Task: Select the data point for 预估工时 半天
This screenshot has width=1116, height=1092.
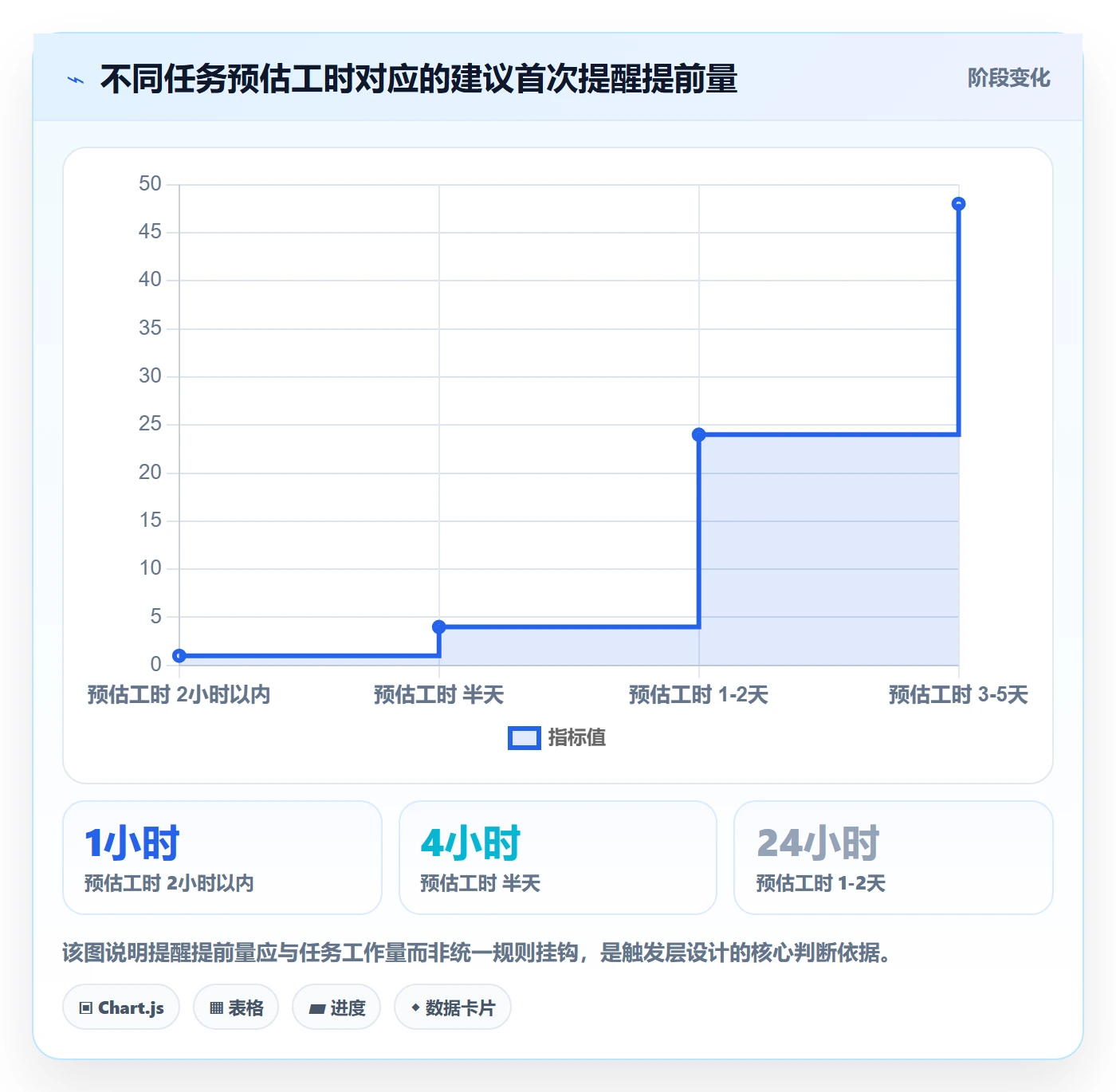Action: pos(439,627)
